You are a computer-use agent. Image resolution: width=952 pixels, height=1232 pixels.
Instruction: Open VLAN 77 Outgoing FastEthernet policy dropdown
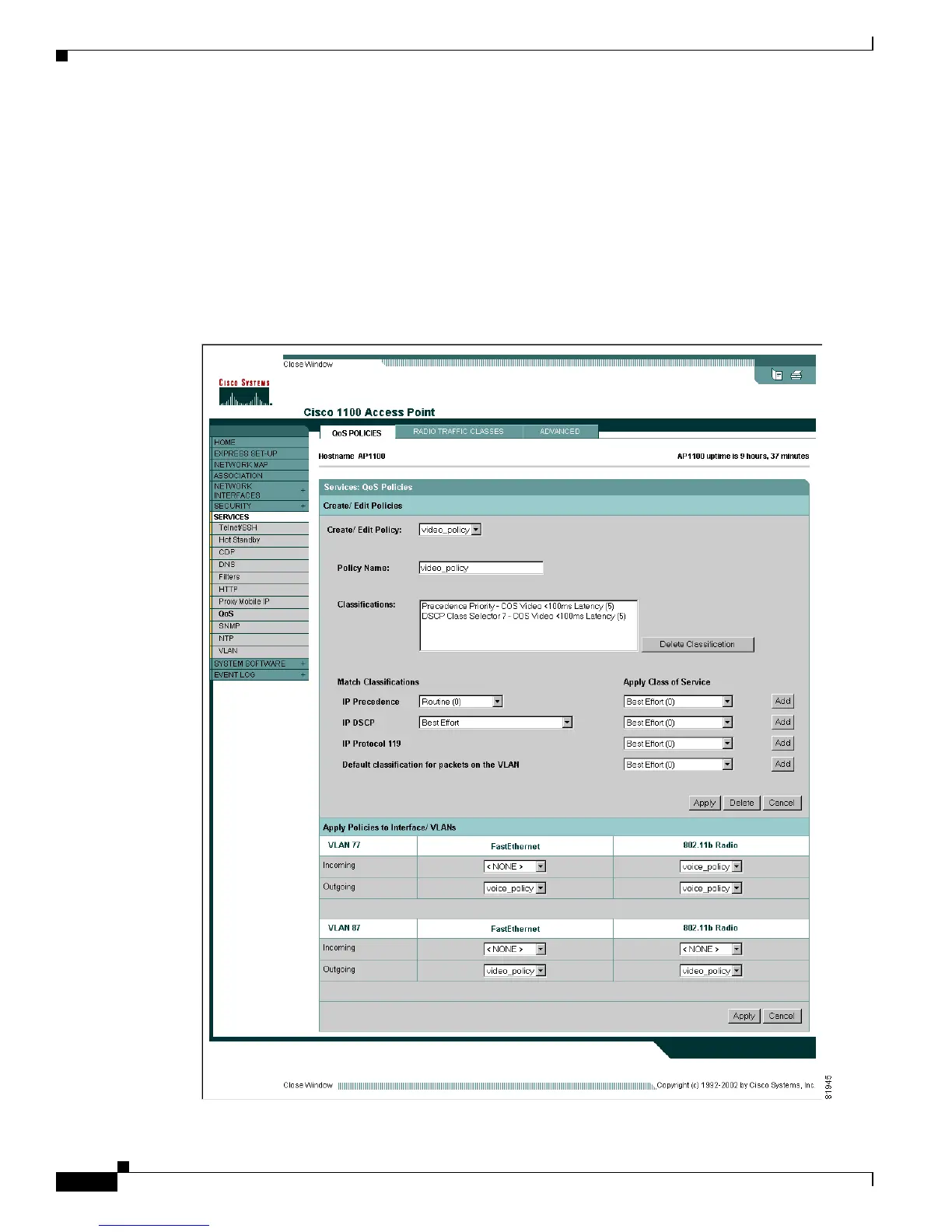tap(515, 888)
